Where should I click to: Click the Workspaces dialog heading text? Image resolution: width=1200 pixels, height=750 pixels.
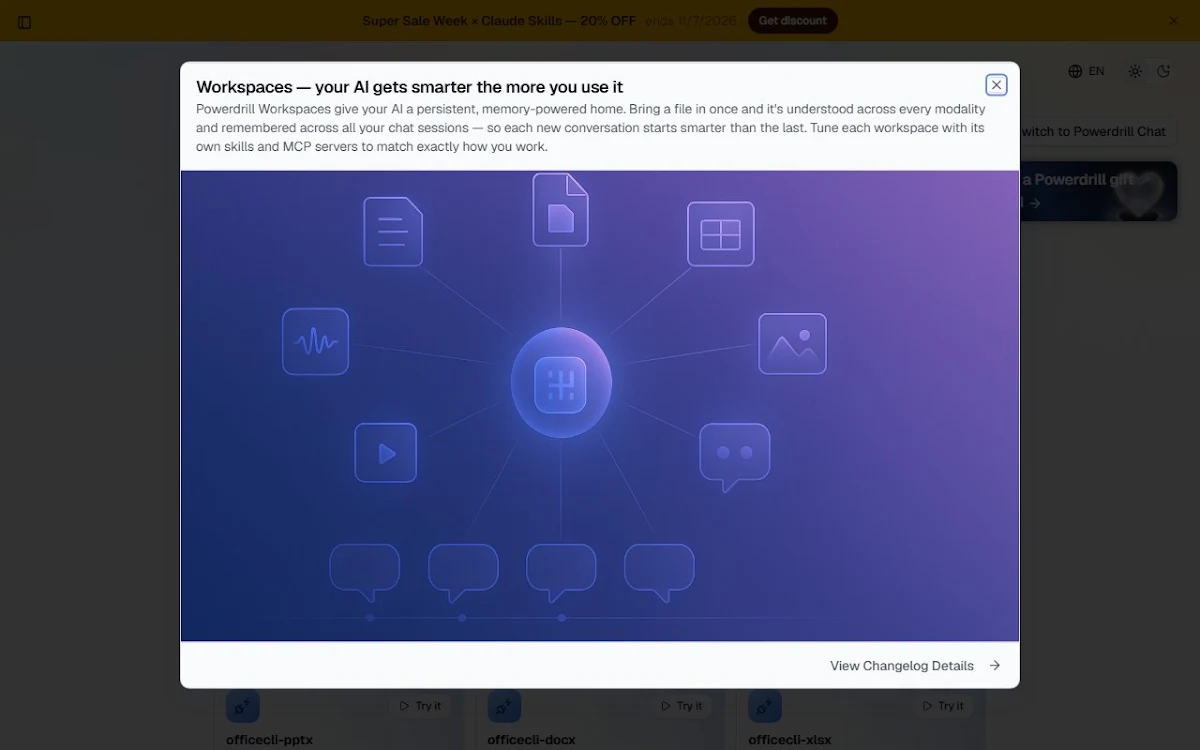pos(410,87)
